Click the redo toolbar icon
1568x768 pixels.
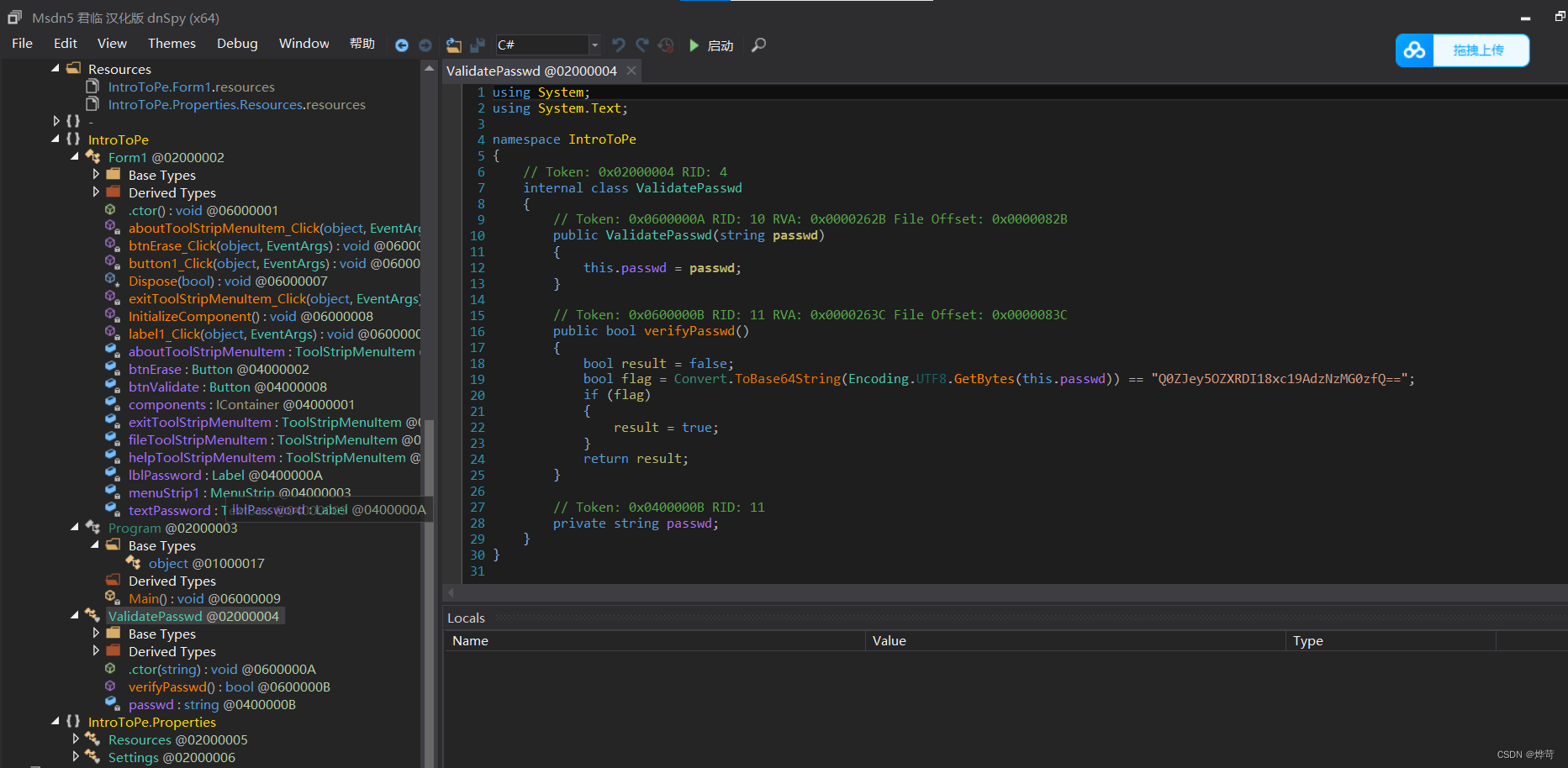click(x=642, y=45)
